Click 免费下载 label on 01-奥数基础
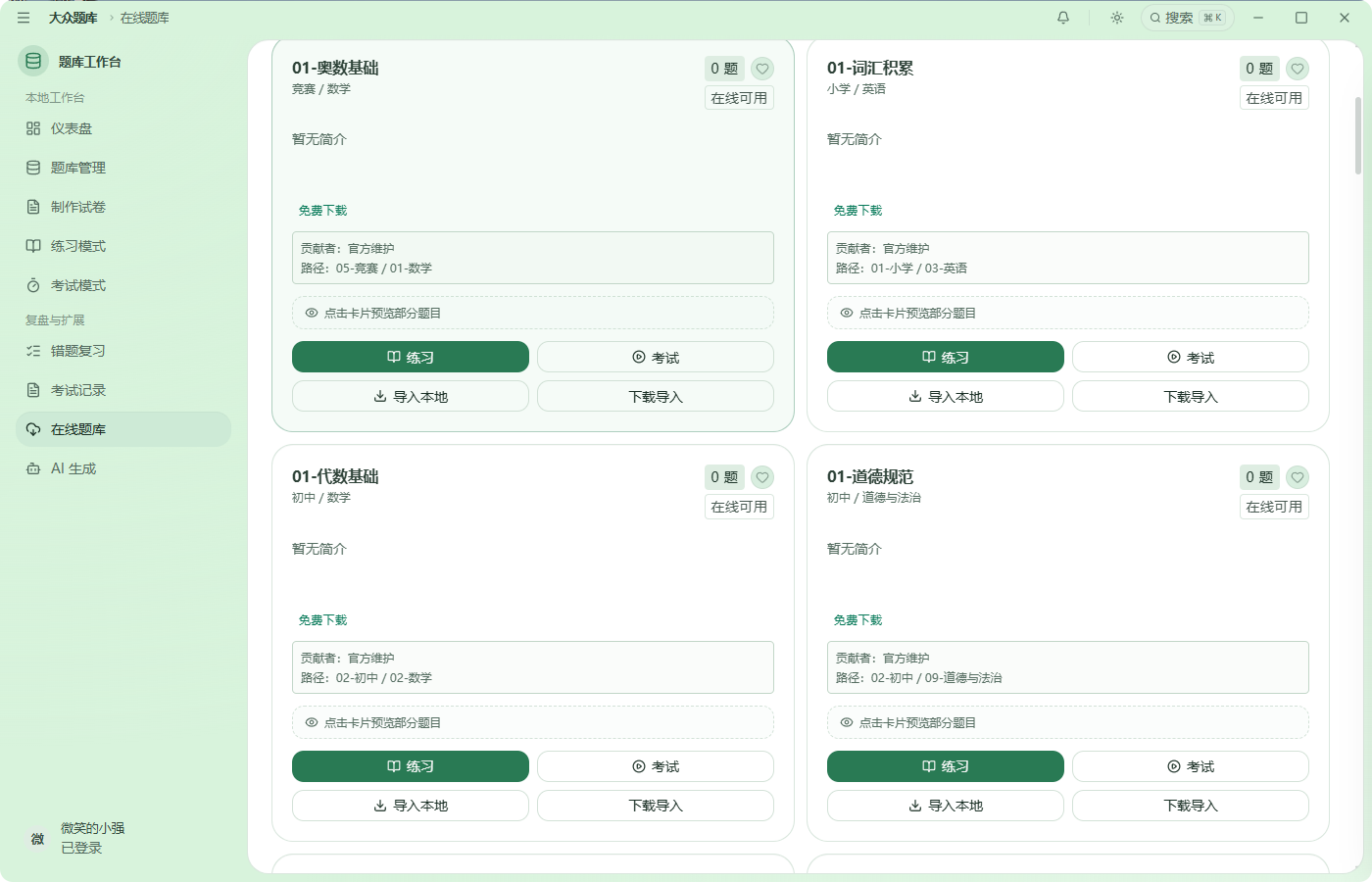1372x882 pixels. pyautogui.click(x=322, y=211)
